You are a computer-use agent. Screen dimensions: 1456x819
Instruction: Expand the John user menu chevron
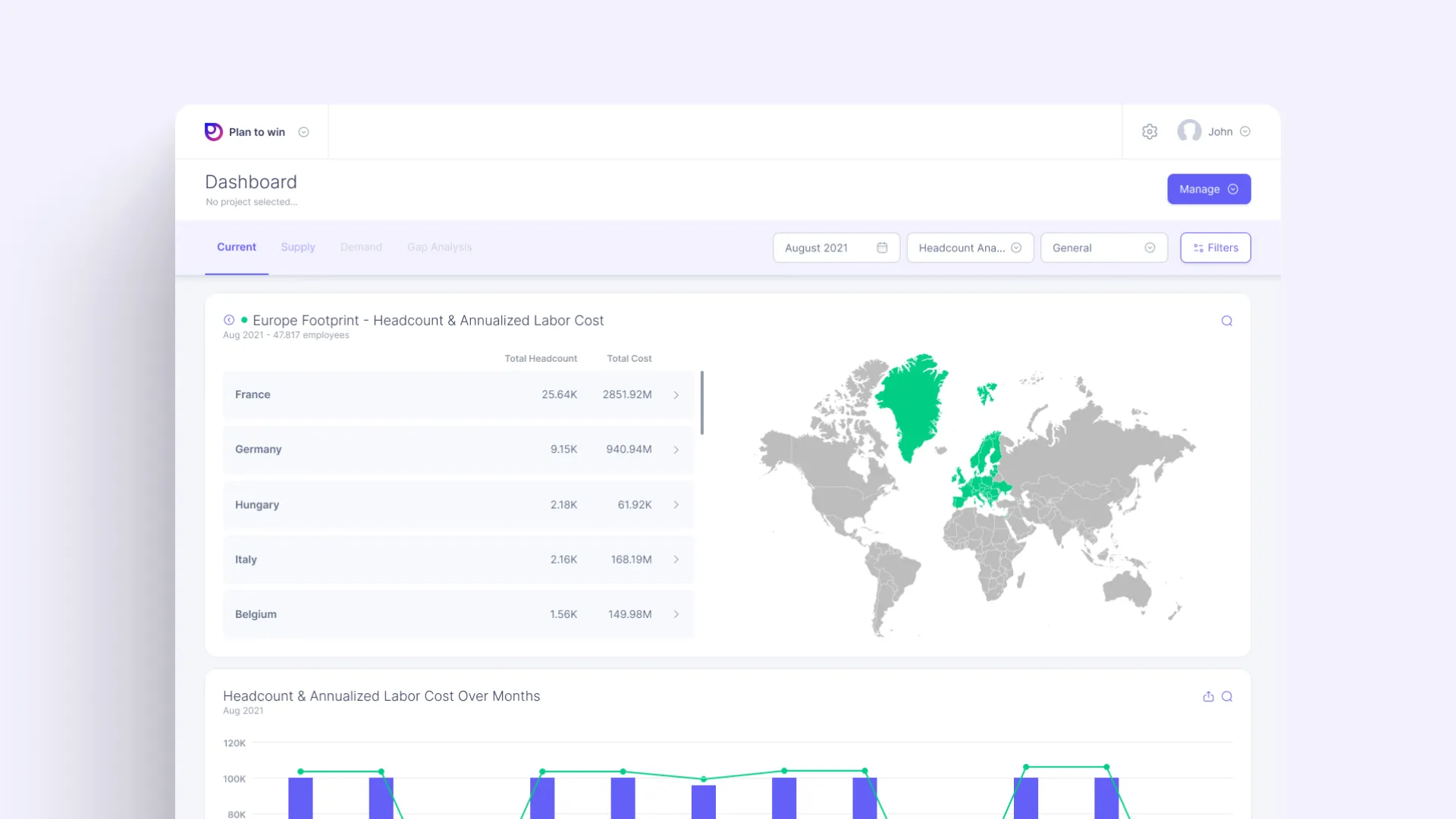pos(1245,131)
